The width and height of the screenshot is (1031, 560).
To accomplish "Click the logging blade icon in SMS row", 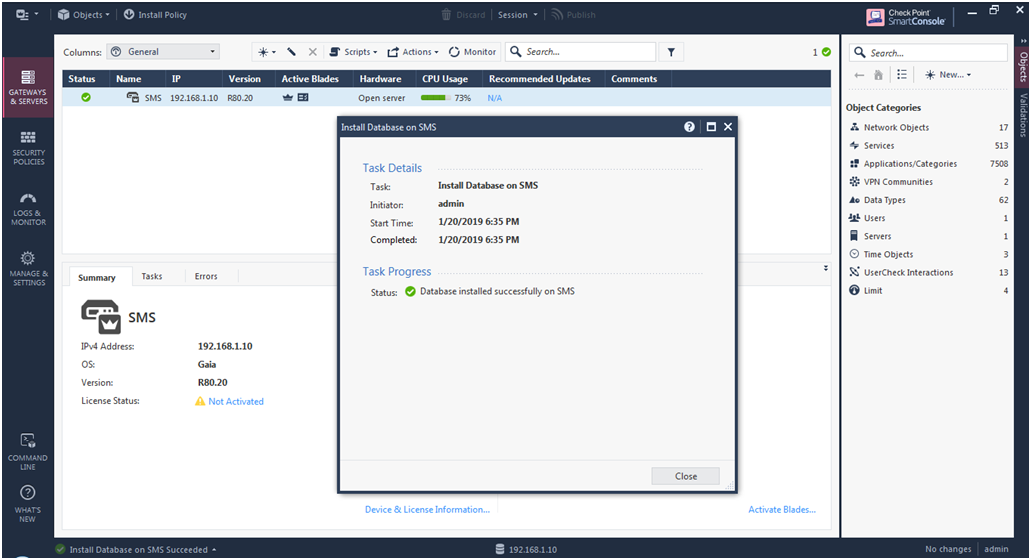I will 303,97.
